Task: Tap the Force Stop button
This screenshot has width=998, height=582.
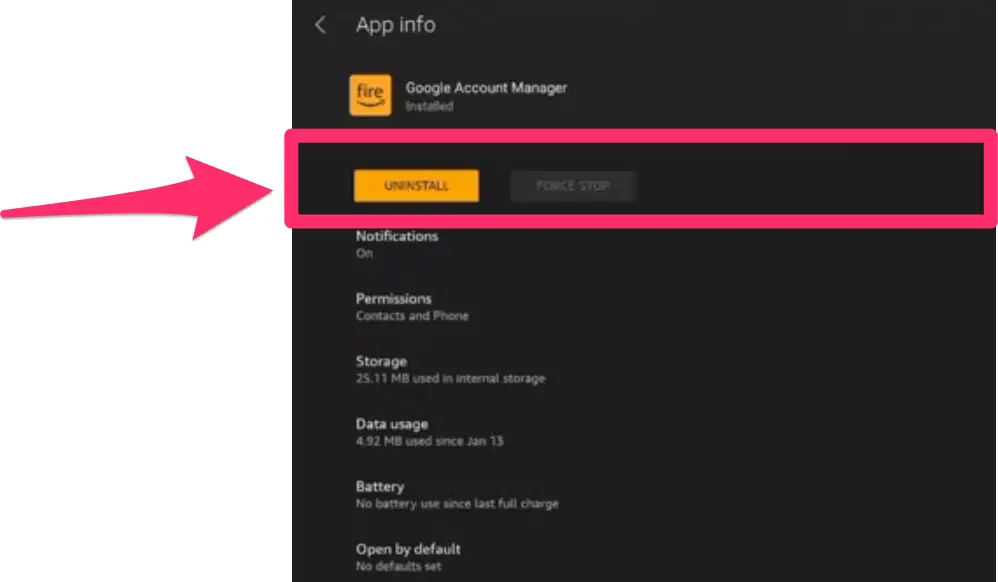Action: 573,186
